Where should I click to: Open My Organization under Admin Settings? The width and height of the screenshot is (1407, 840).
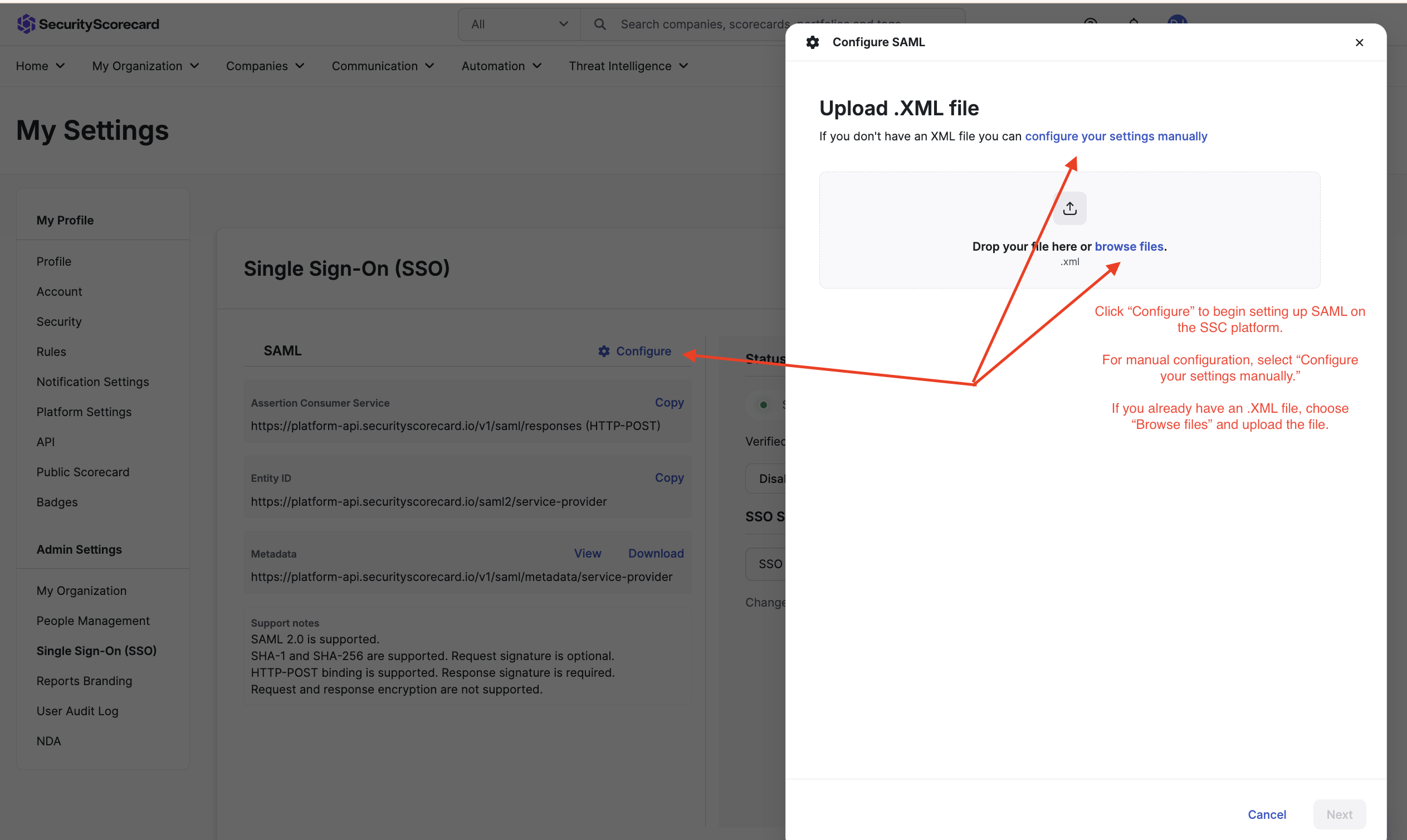(x=81, y=590)
